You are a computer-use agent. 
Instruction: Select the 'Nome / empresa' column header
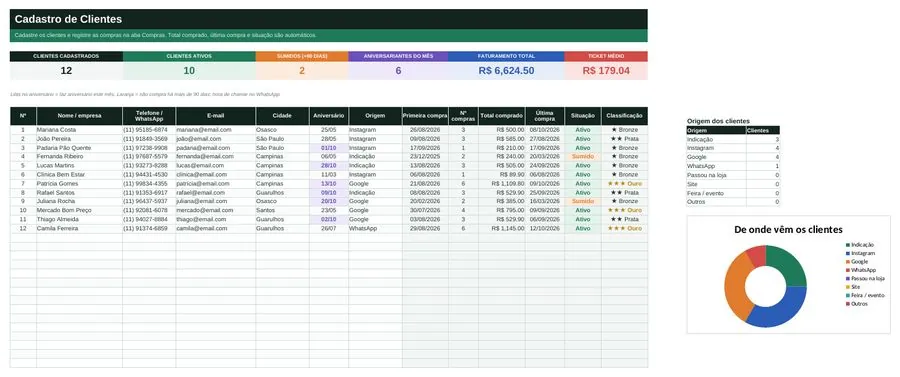click(79, 116)
